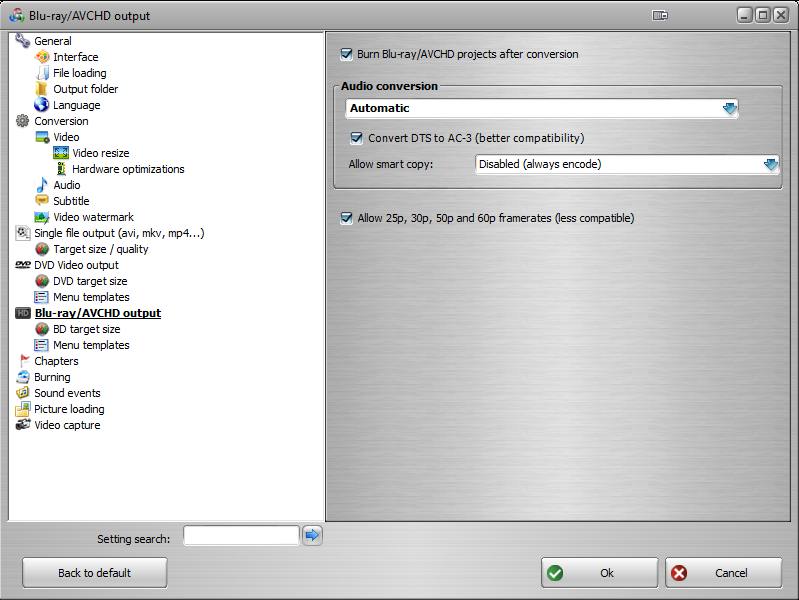Select Sound events settings
Screen dimensions: 799x600
pyautogui.click(x=67, y=393)
